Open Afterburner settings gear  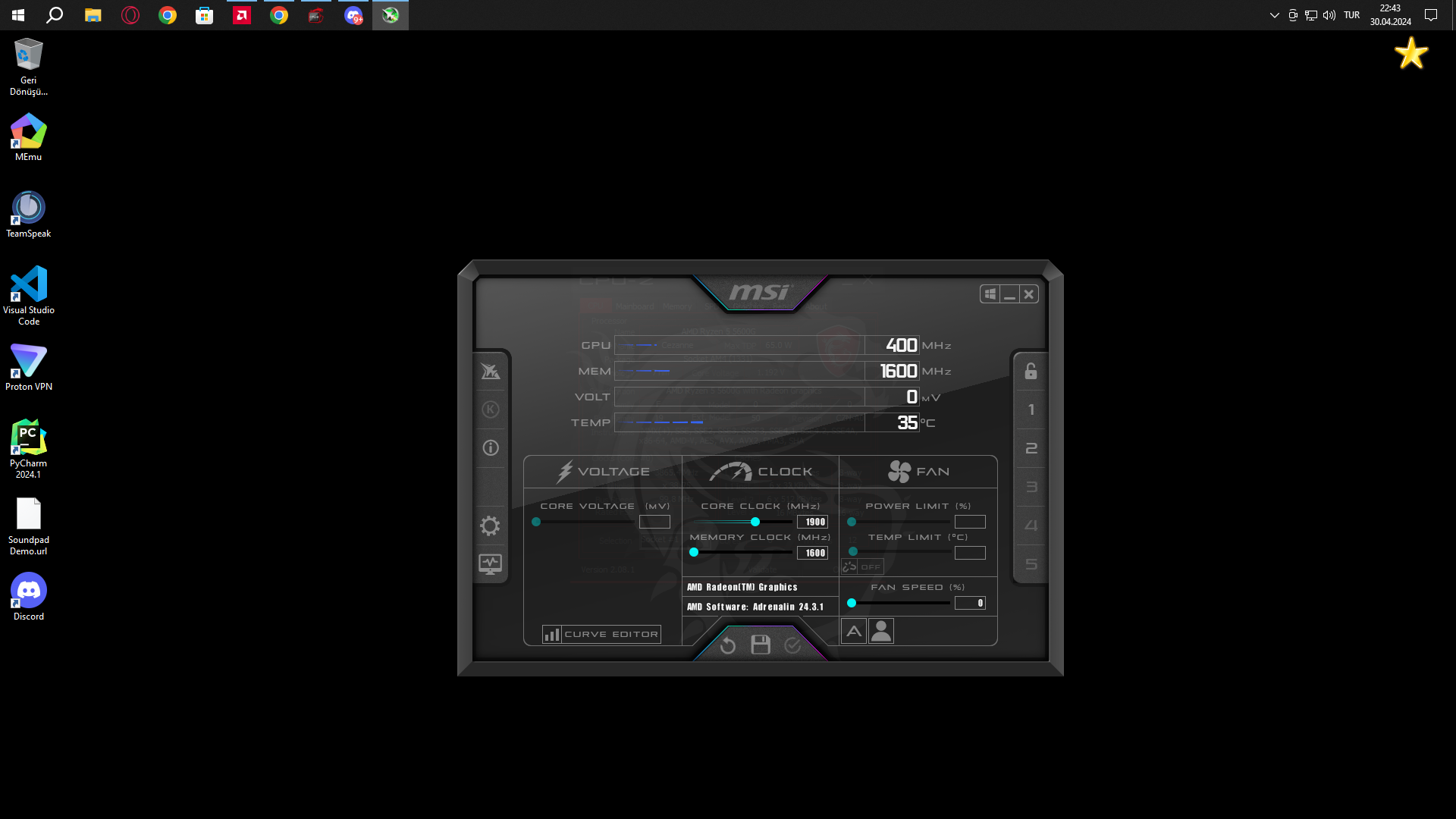pyautogui.click(x=491, y=526)
